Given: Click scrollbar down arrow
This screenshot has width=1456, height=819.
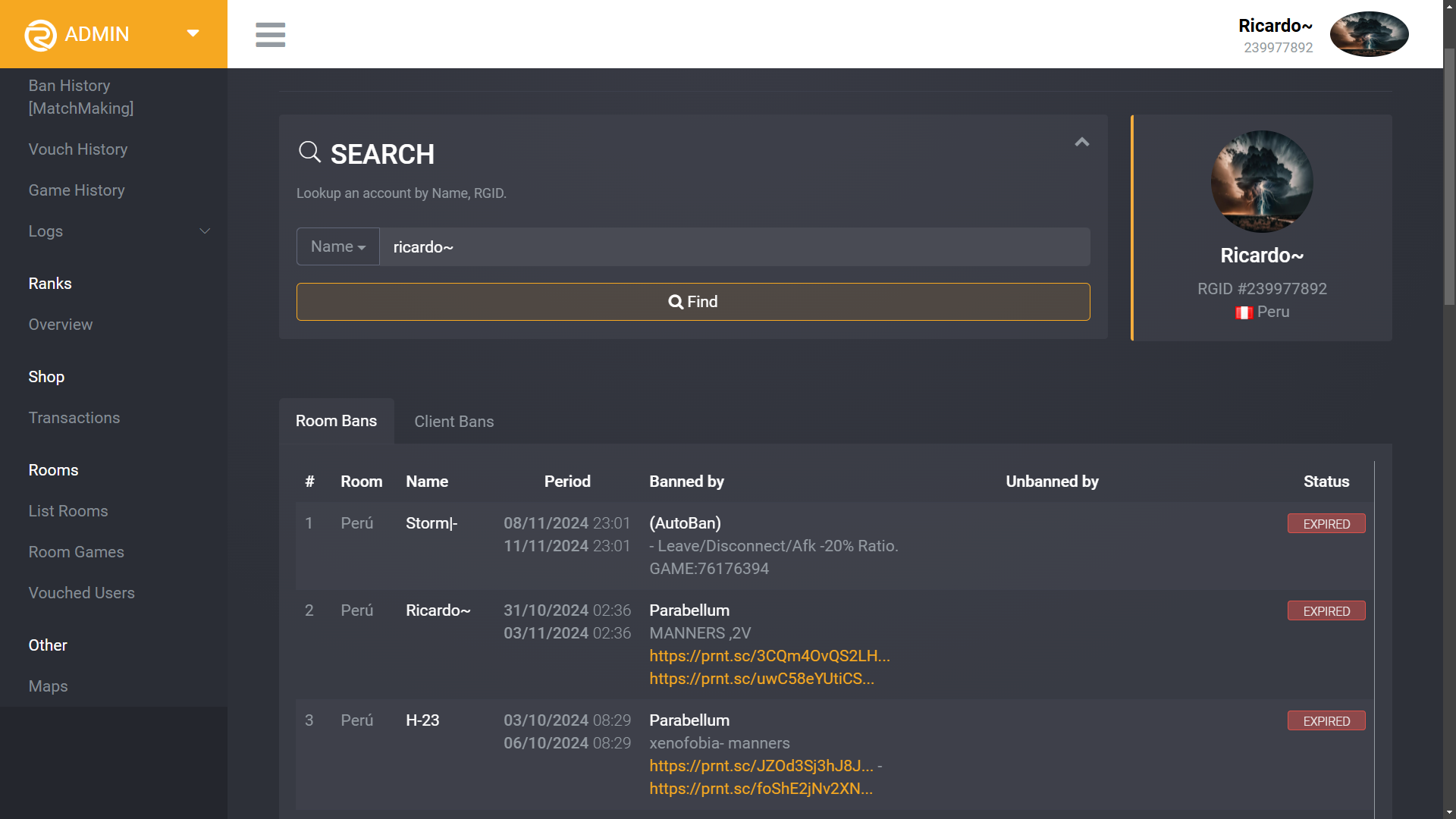Looking at the screenshot, I should [x=1449, y=812].
